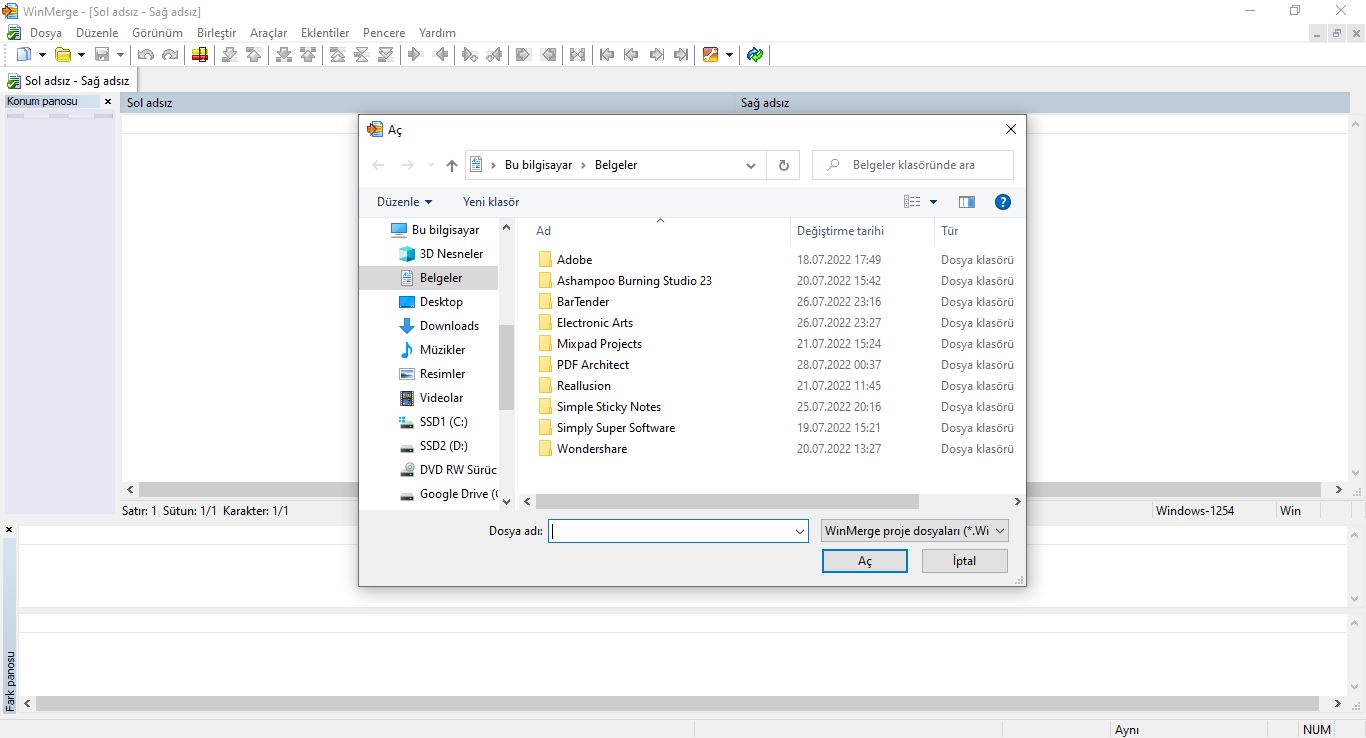Viewport: 1366px width, 738px height.
Task: Expand the dropdown arrow beside the Open icon
Action: click(x=81, y=54)
